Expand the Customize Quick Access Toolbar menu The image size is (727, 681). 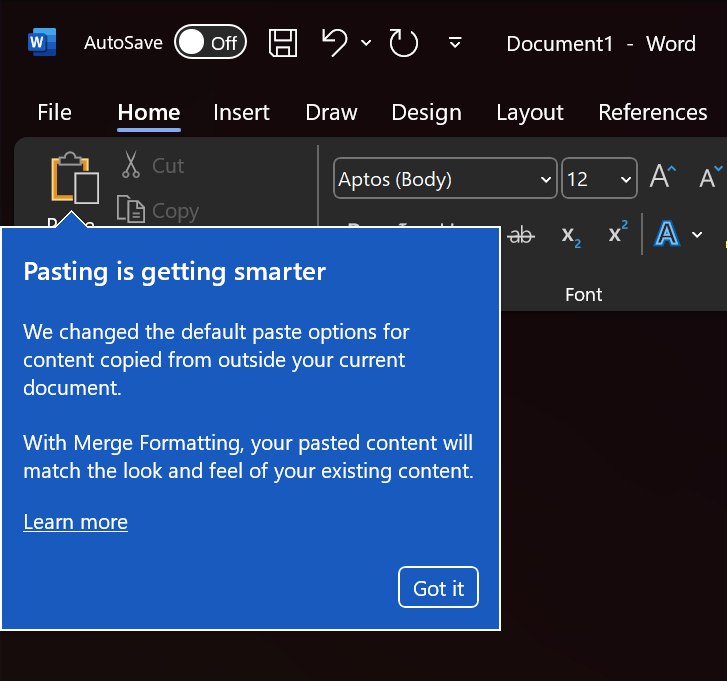pos(455,43)
